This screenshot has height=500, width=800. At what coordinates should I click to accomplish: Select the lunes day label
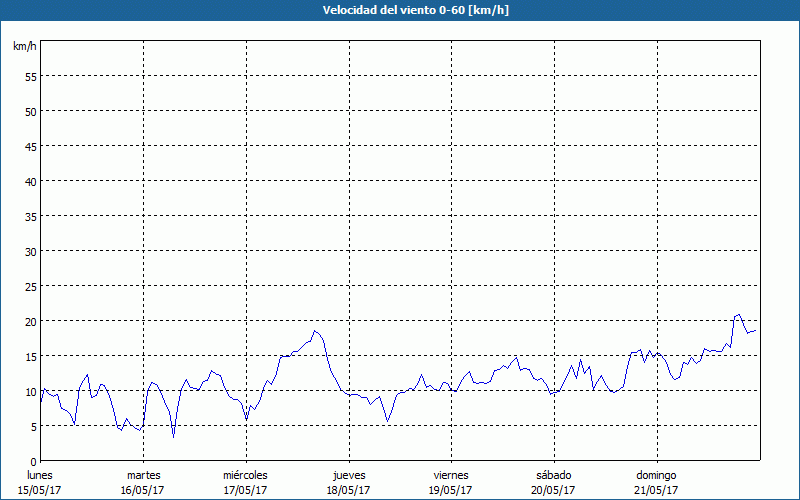(40, 475)
